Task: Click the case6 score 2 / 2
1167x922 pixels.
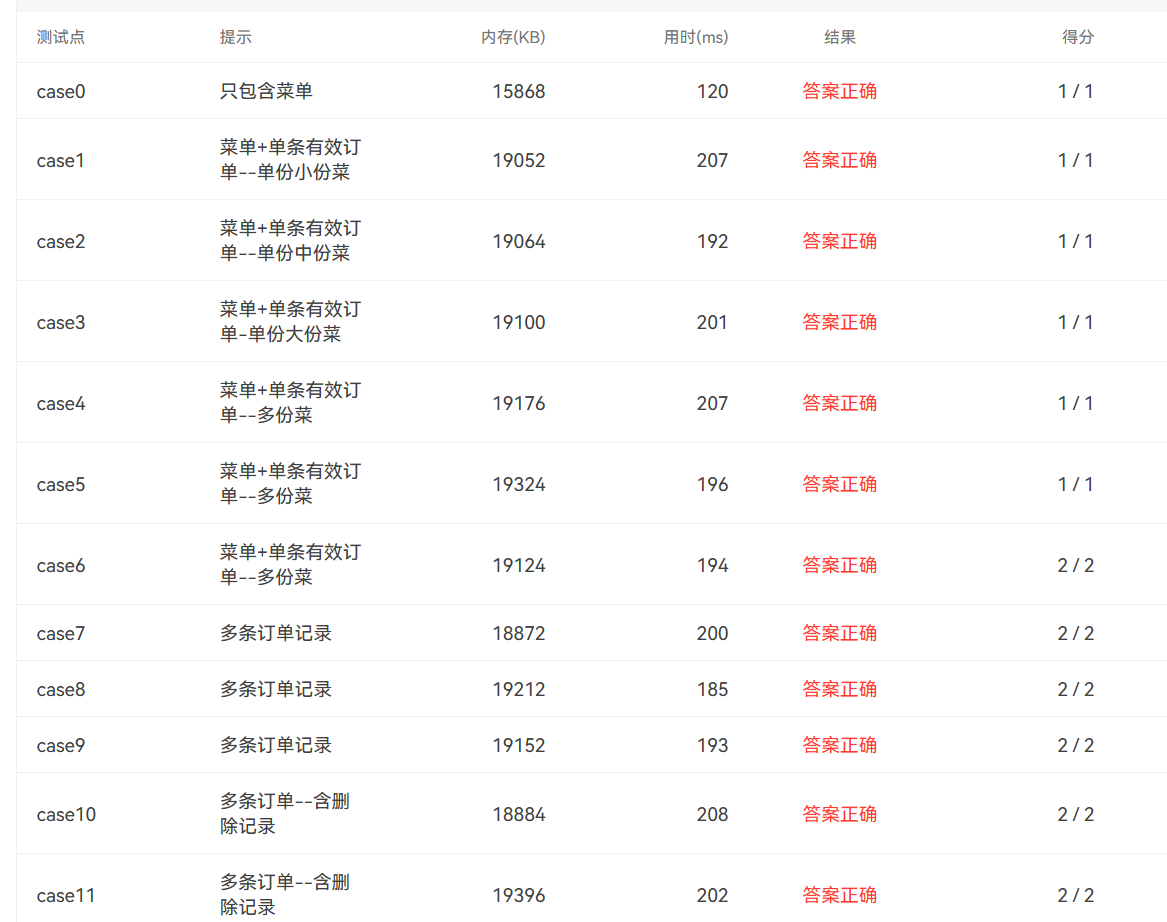Action: [1075, 565]
